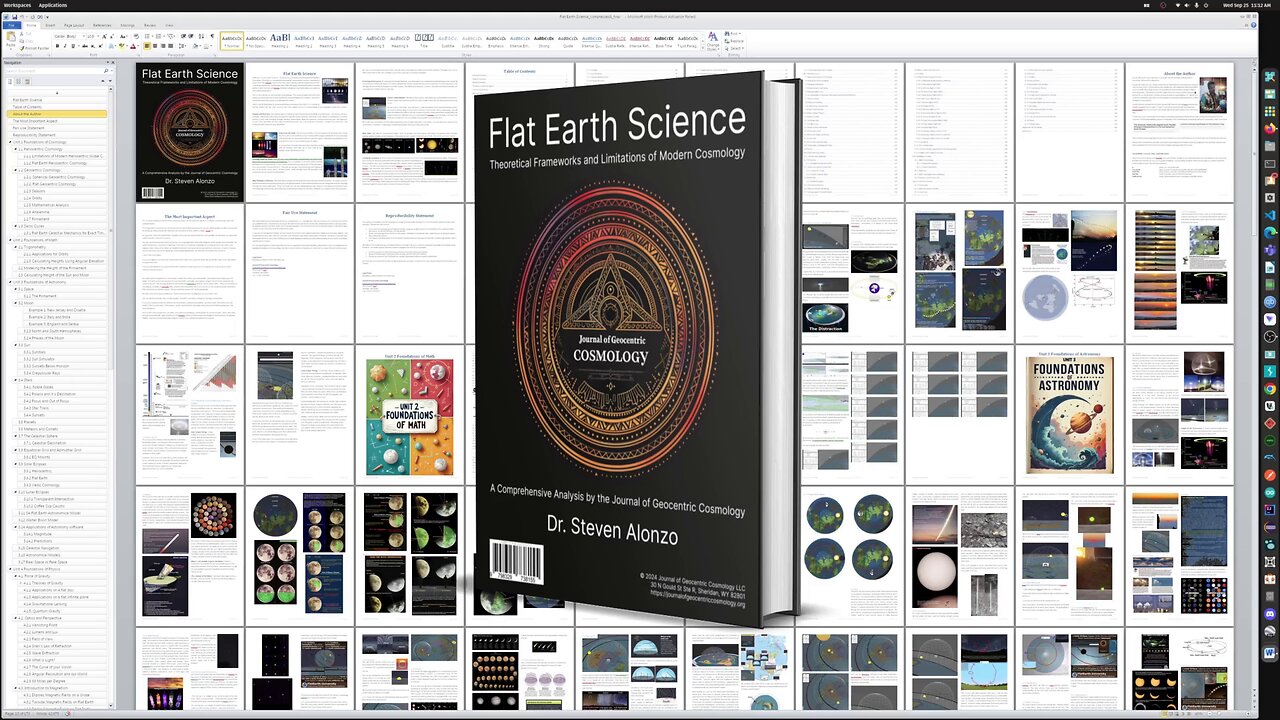
Task: Collapse Unit 2 Foundations of Math
Action: [10, 241]
